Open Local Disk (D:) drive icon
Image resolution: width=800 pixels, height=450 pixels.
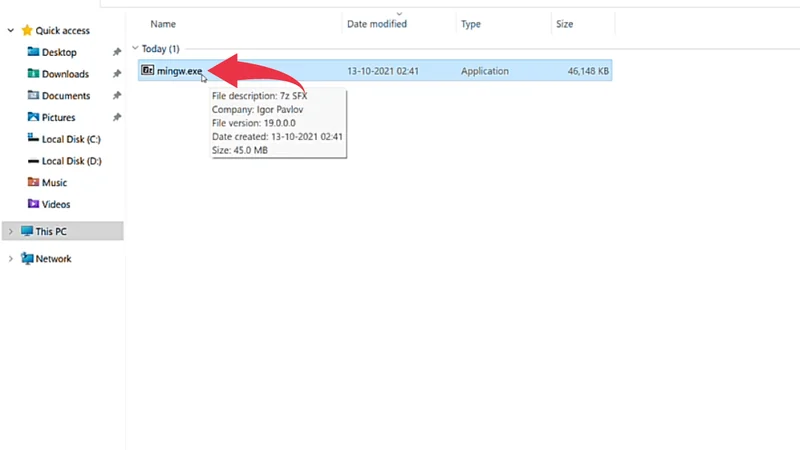click(x=33, y=161)
